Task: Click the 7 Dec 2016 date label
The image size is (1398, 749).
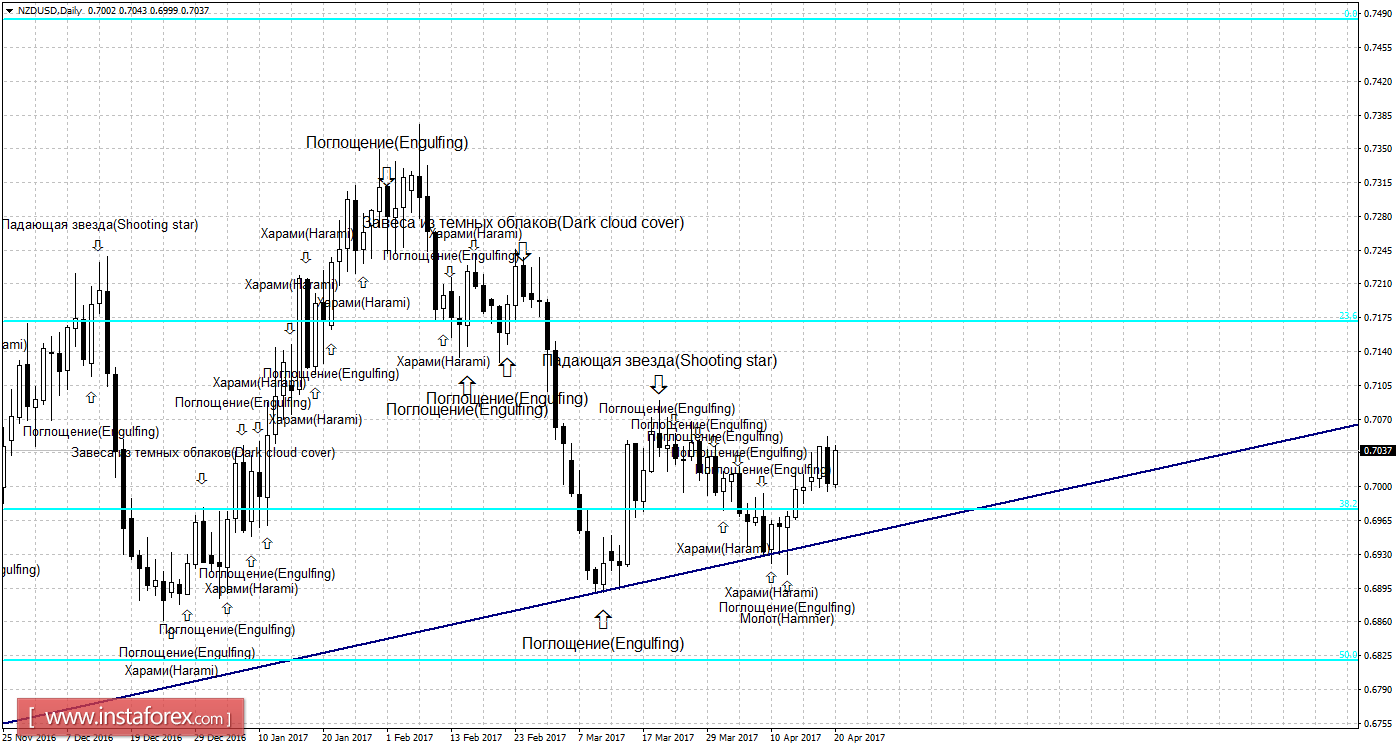Action: pos(90,738)
